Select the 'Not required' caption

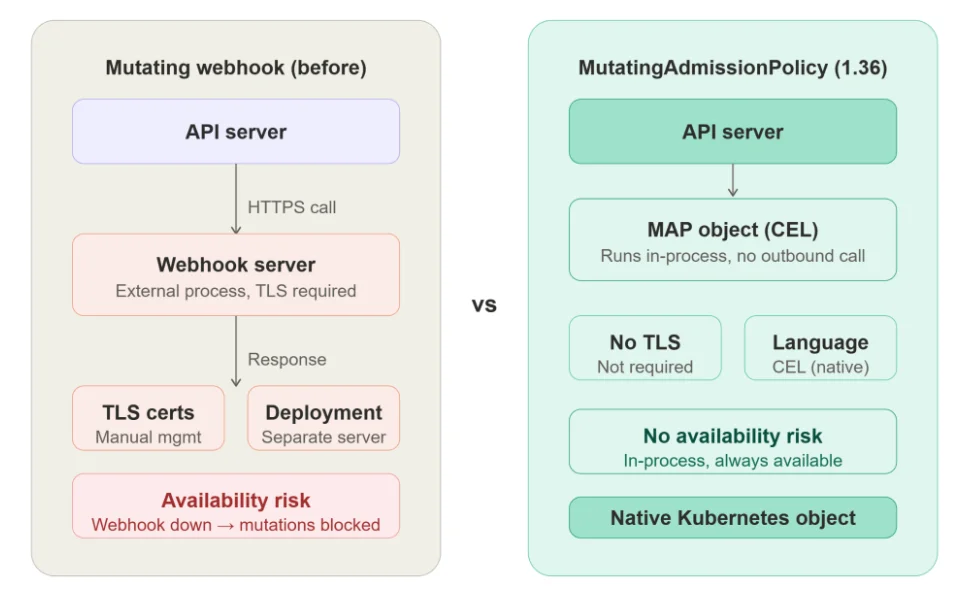(x=645, y=366)
